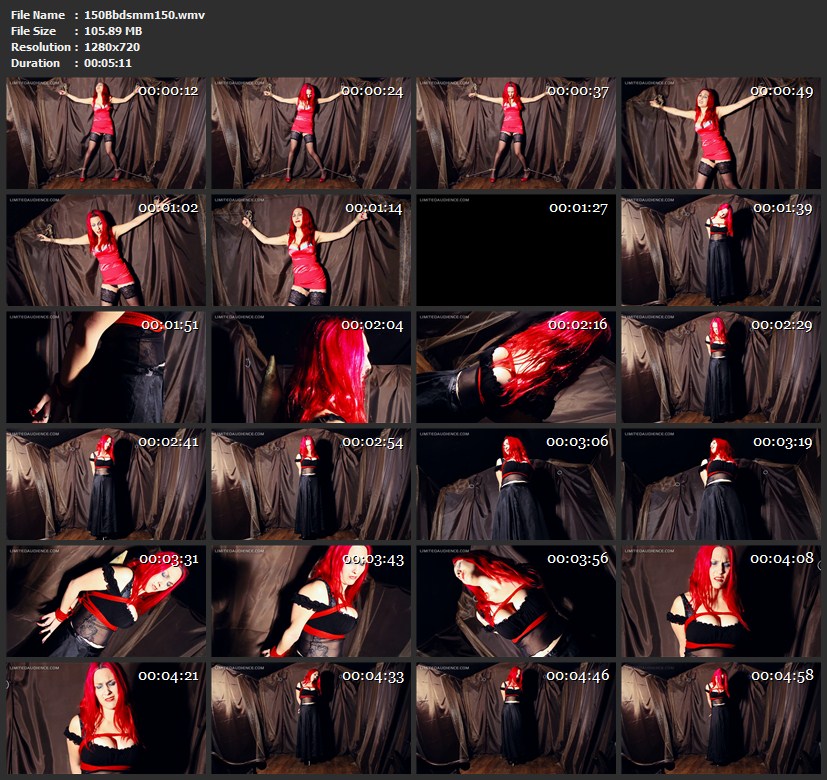Choose the thumbnail marked 00:02:04
The width and height of the screenshot is (827, 780).
tap(311, 367)
